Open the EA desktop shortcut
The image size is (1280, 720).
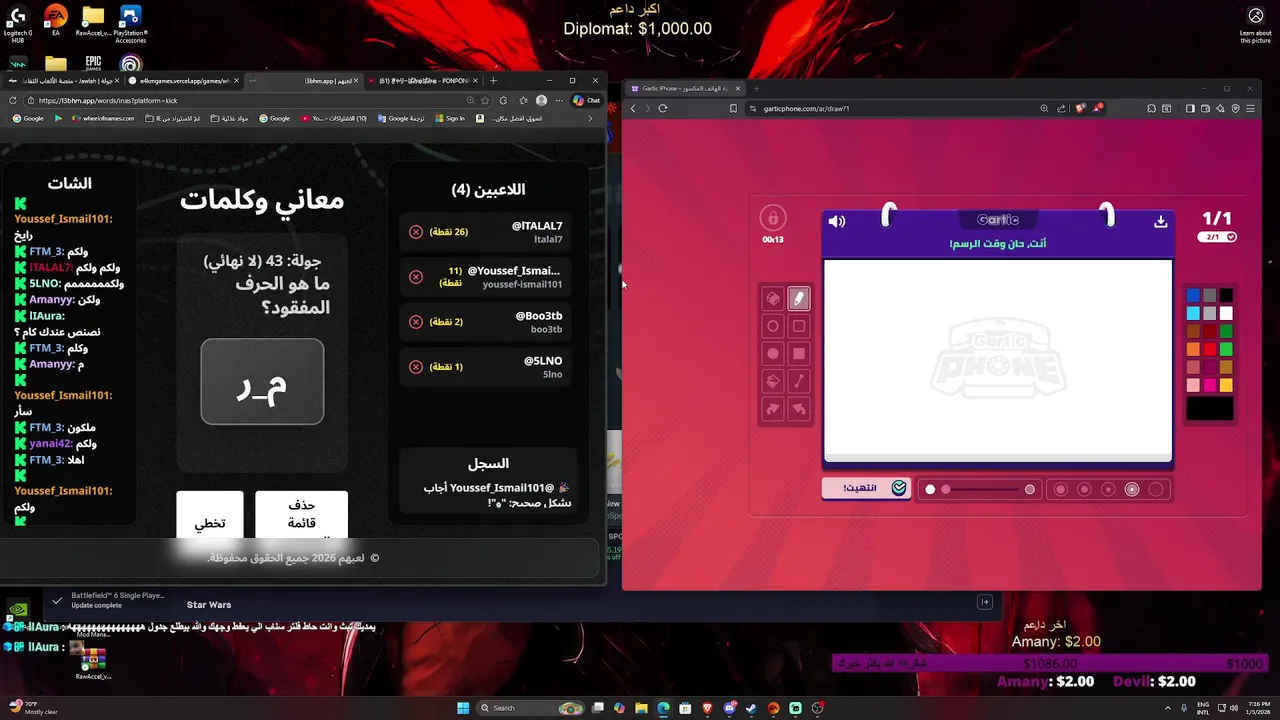coord(56,22)
